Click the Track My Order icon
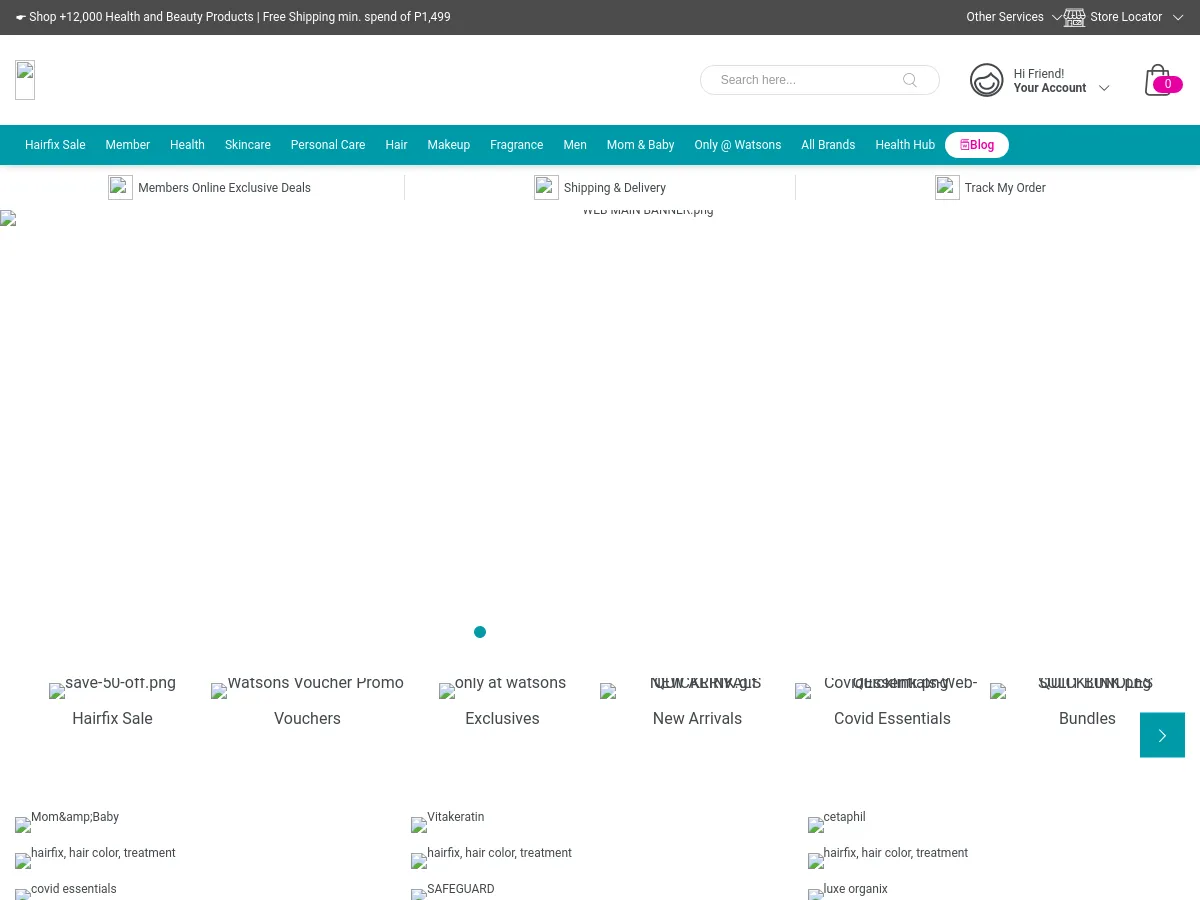 (x=947, y=187)
